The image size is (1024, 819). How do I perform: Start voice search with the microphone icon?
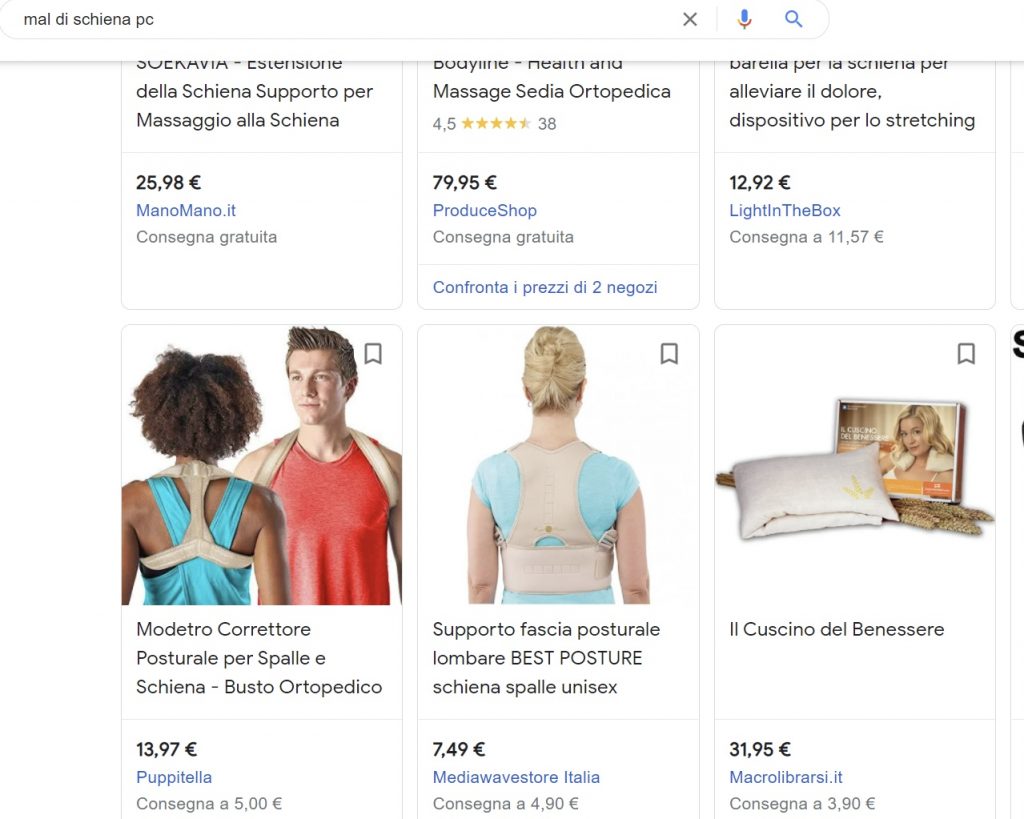click(744, 20)
